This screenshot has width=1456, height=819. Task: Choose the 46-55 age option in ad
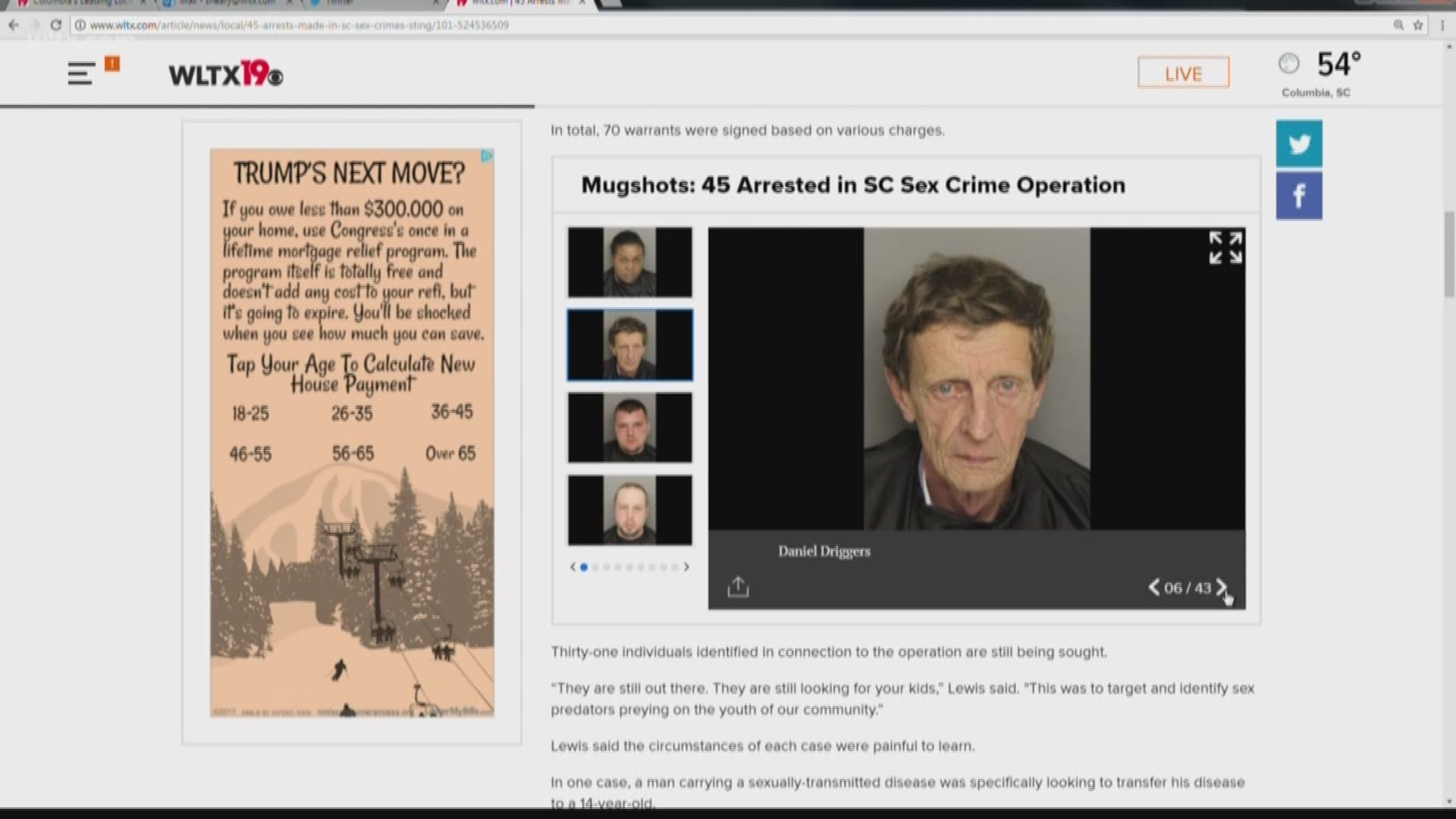pyautogui.click(x=250, y=454)
